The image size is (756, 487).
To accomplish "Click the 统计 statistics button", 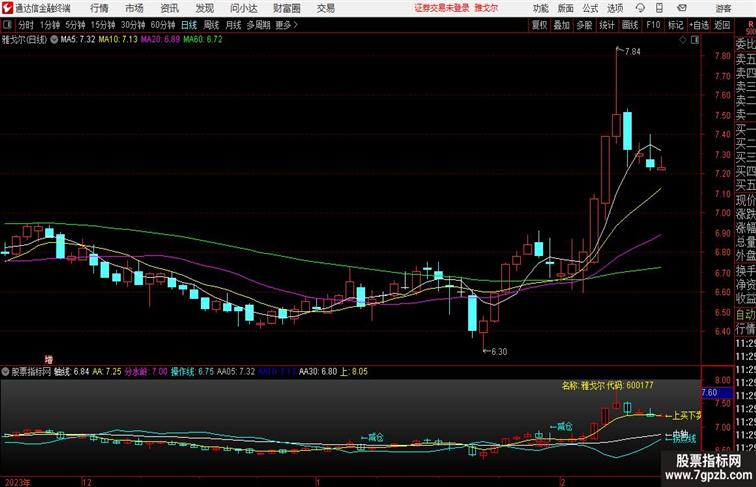I will [607, 25].
